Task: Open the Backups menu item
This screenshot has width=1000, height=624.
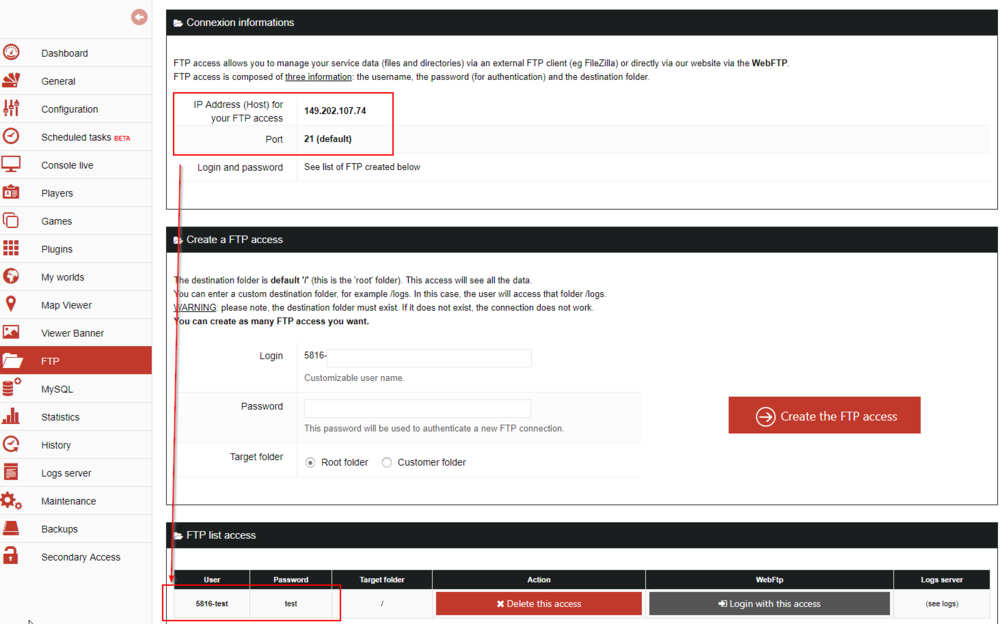Action: pos(59,529)
